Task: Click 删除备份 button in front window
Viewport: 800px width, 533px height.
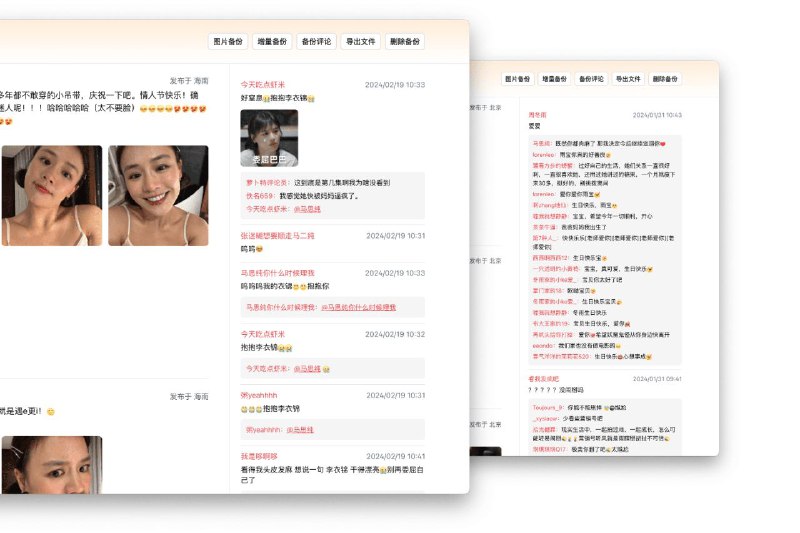Action: 405,41
